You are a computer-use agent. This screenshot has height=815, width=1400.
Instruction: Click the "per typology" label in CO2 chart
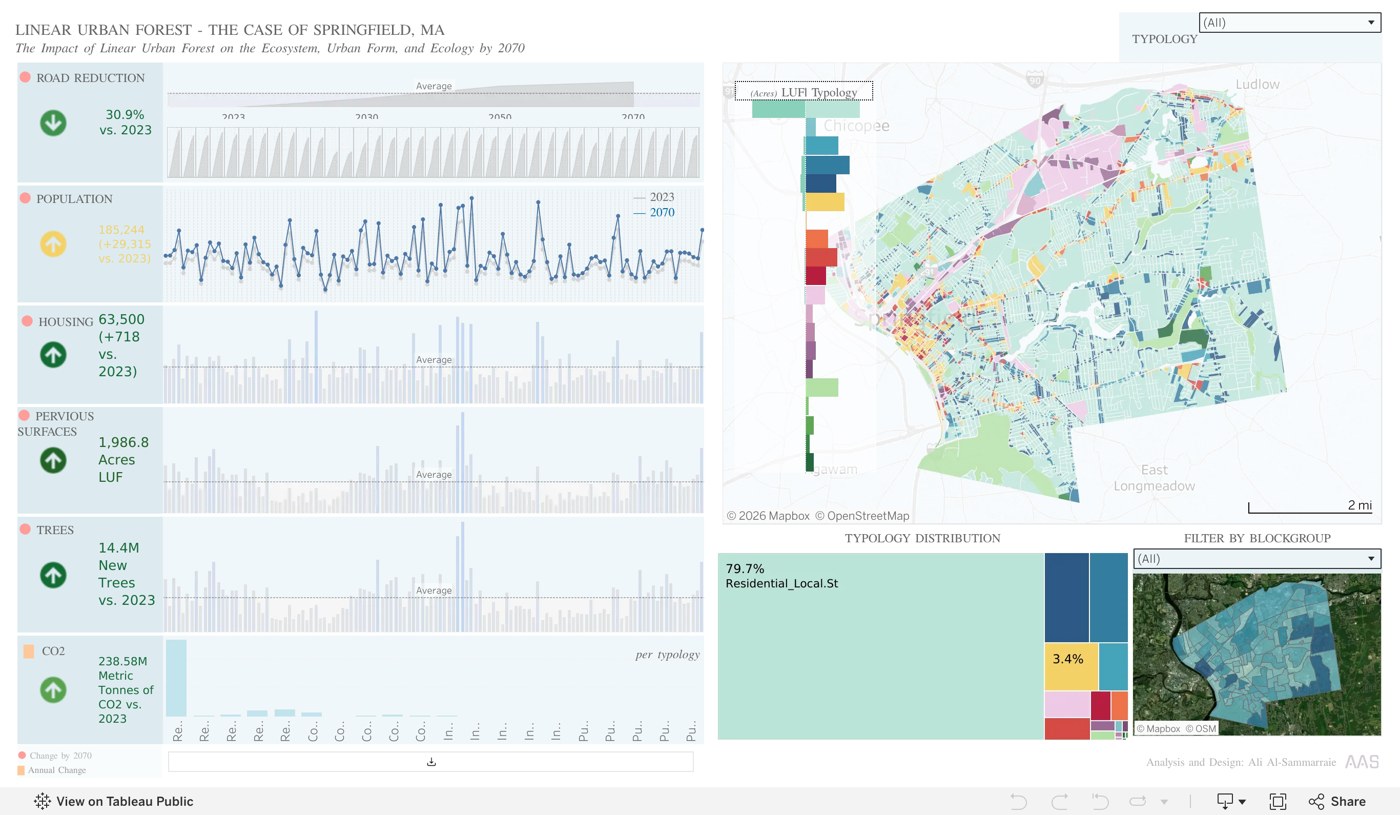[x=668, y=655]
